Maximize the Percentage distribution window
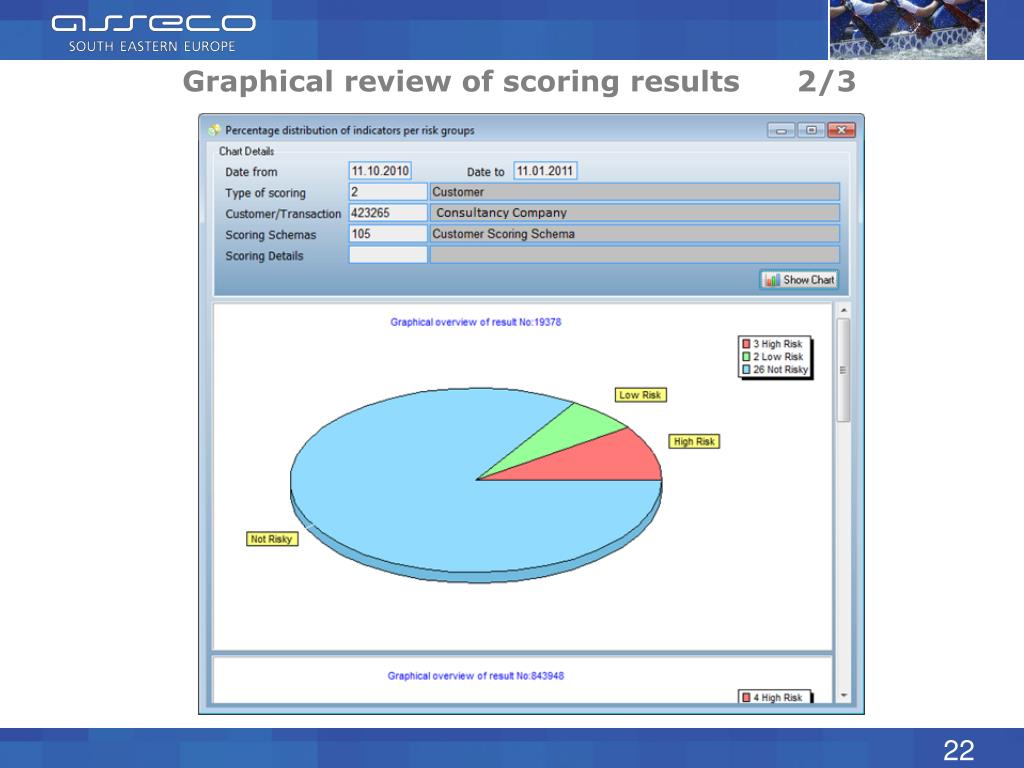1024x768 pixels. (x=810, y=130)
